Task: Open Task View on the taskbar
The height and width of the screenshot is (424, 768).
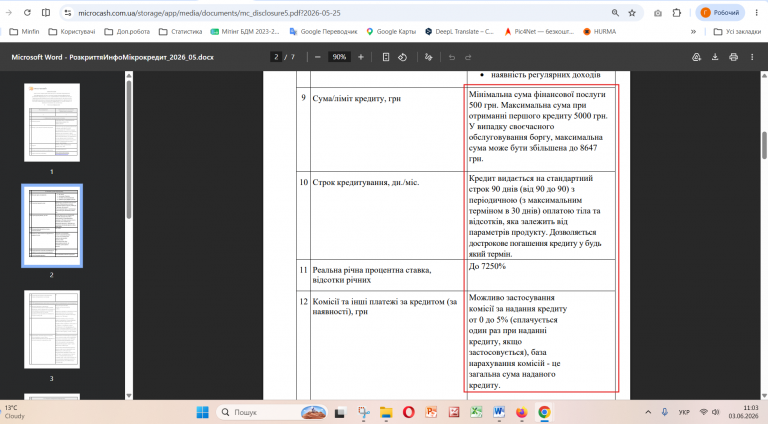Action: click(x=339, y=412)
